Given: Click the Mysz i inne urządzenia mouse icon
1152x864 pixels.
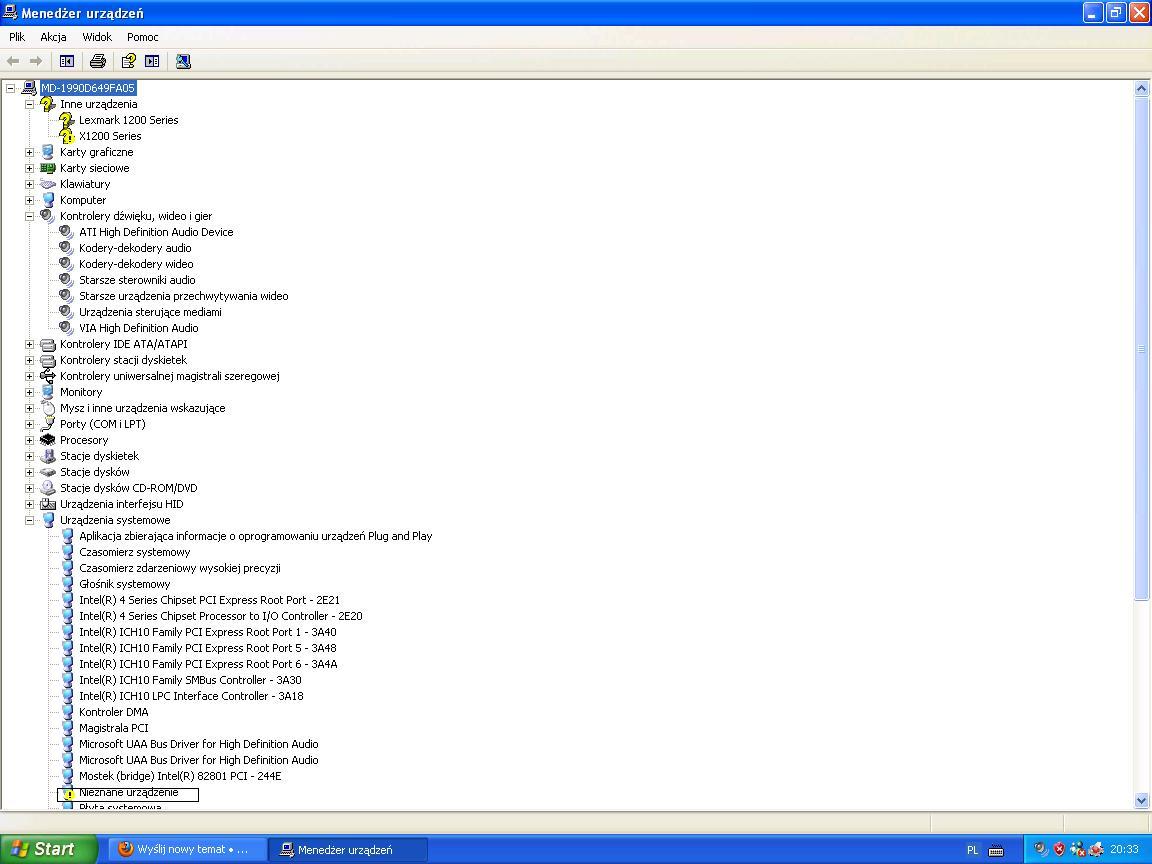Looking at the screenshot, I should (x=48, y=408).
